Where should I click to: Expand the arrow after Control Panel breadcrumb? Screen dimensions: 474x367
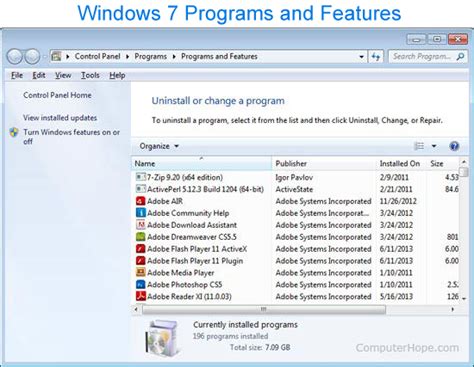[x=127, y=56]
